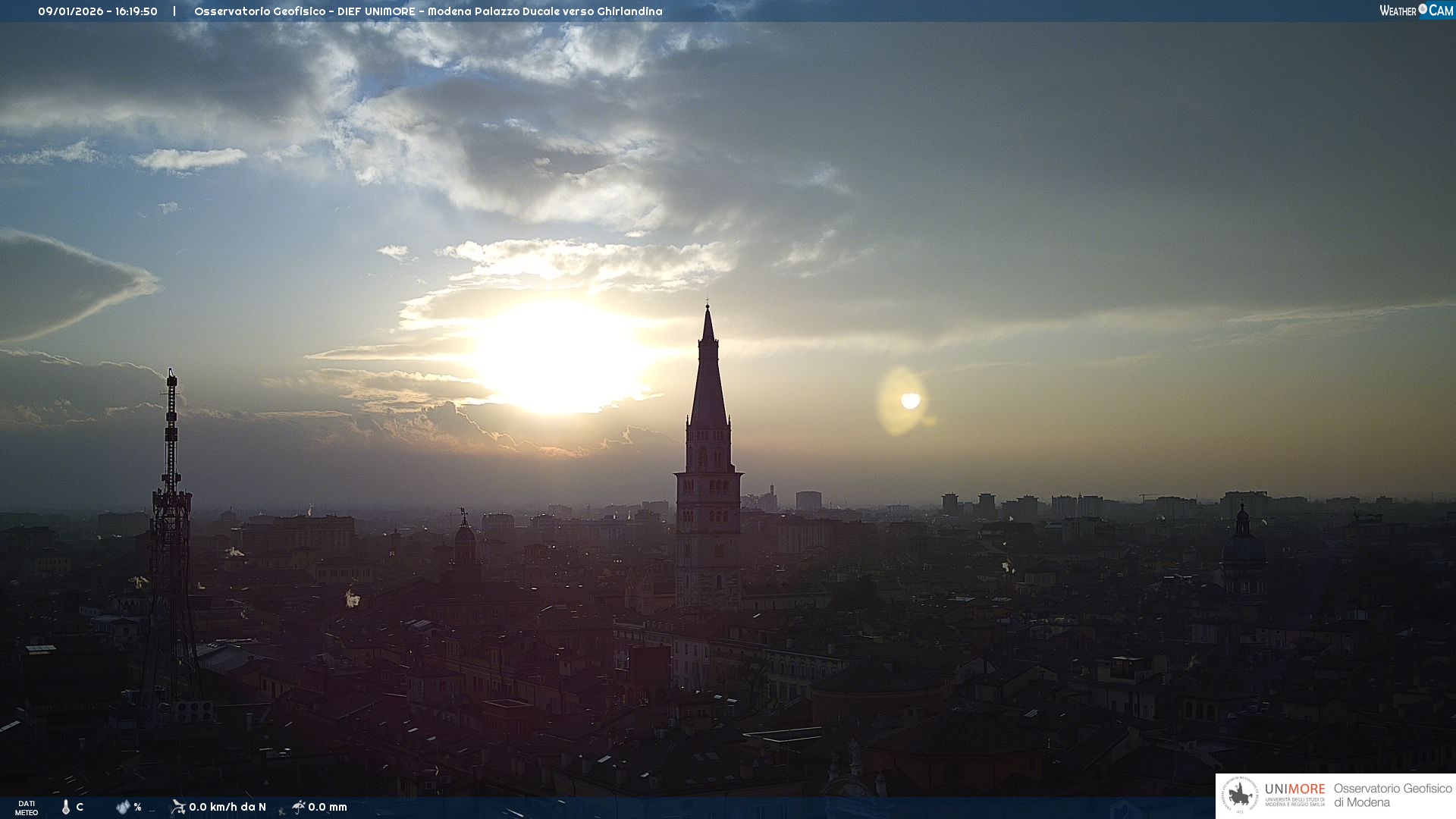Click the sun lens flare spot

click(x=910, y=400)
